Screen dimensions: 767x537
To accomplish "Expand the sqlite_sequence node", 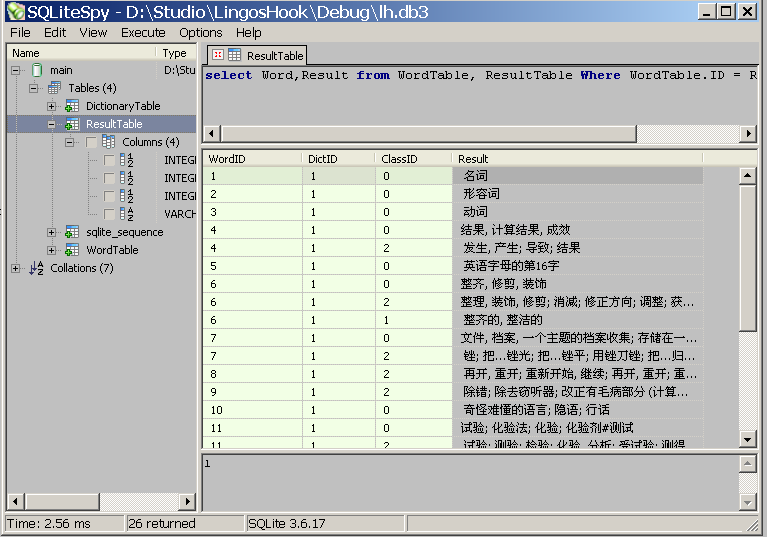I will [x=51, y=232].
